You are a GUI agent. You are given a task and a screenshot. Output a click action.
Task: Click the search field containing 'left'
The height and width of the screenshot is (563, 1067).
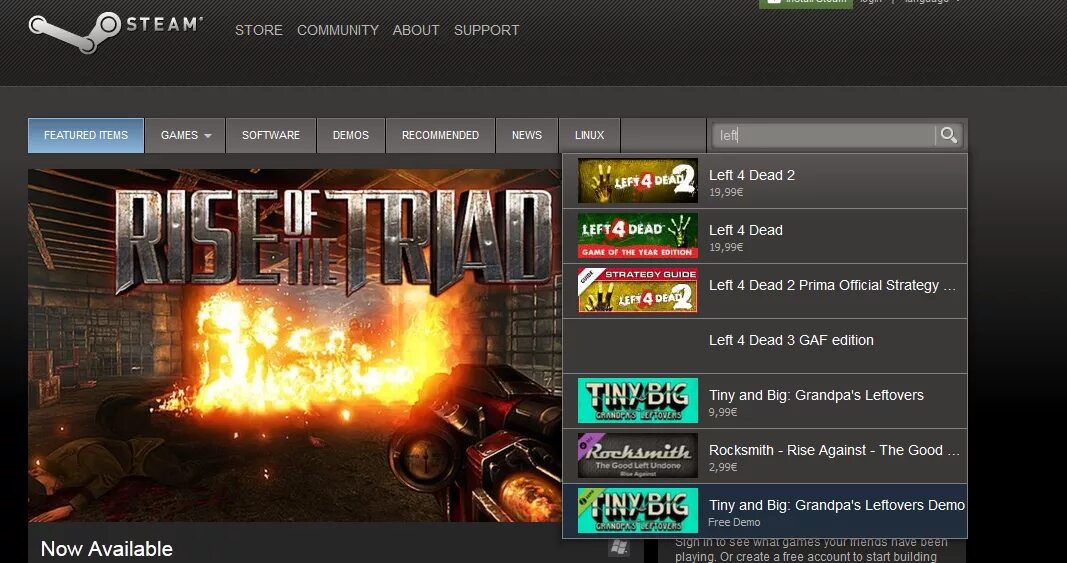point(823,135)
